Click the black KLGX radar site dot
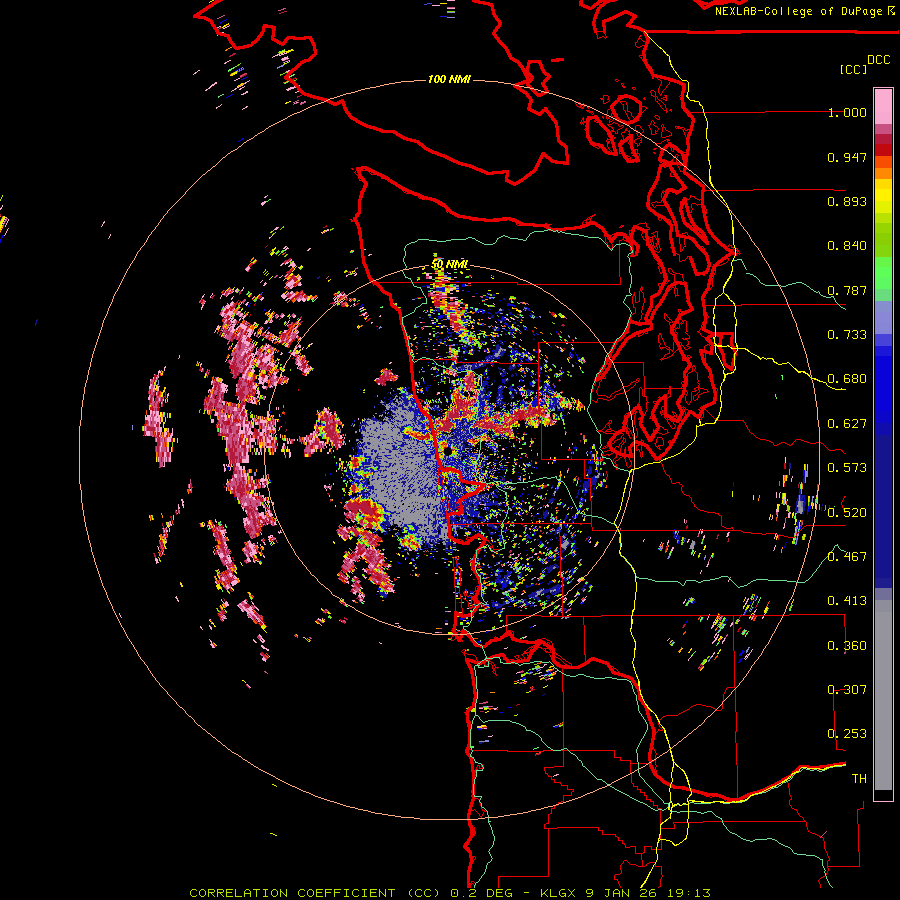900x900 pixels. pos(448,452)
